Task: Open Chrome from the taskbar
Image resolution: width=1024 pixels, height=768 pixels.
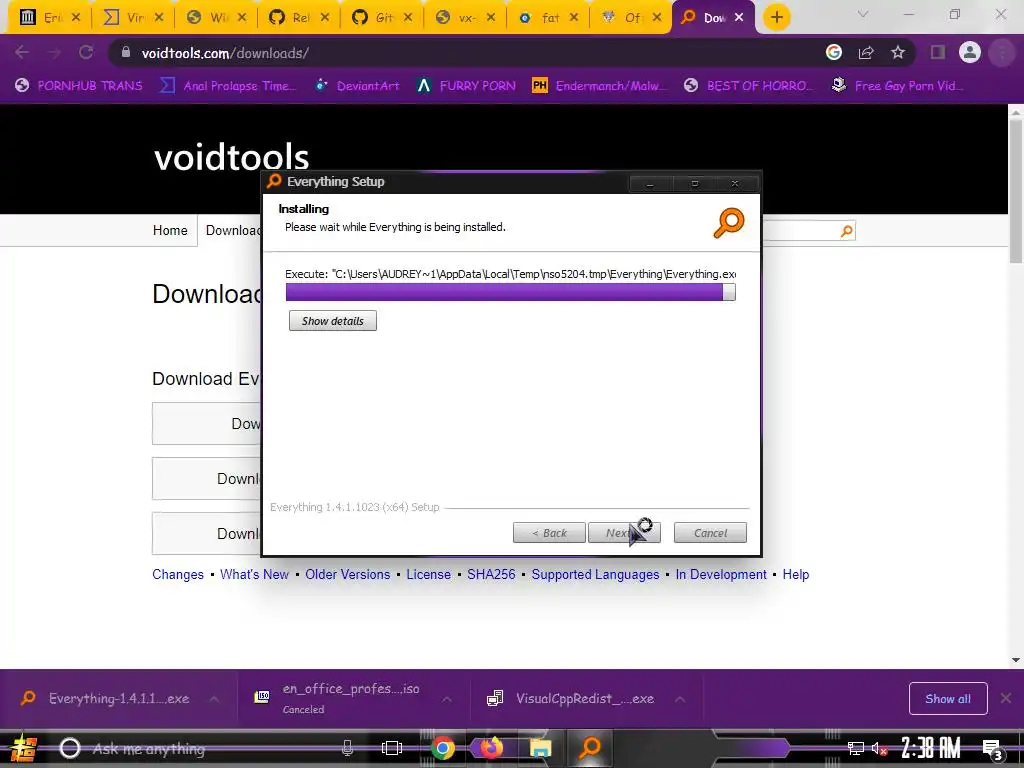Action: 442,748
